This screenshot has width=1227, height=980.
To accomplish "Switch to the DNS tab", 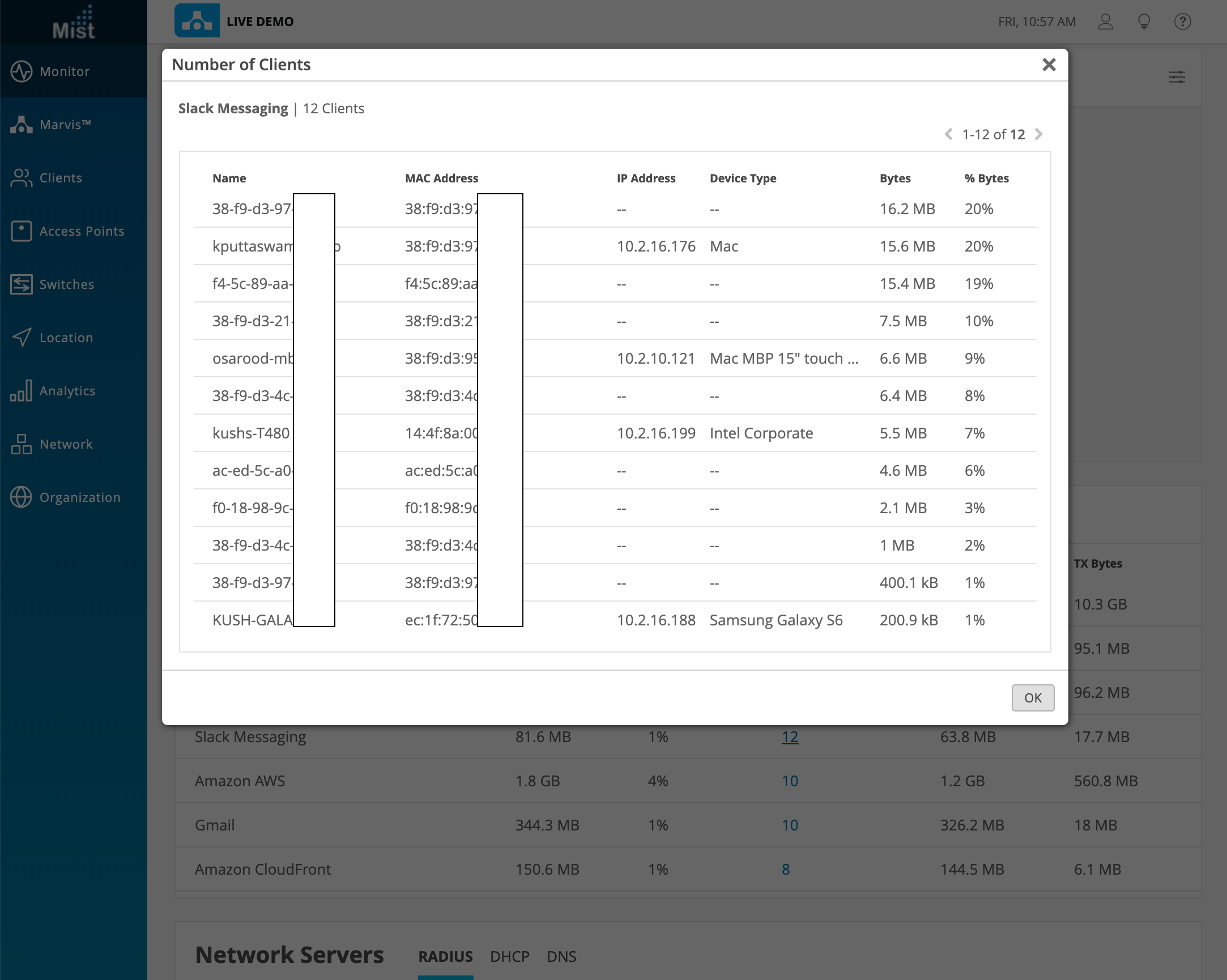I will coord(561,956).
